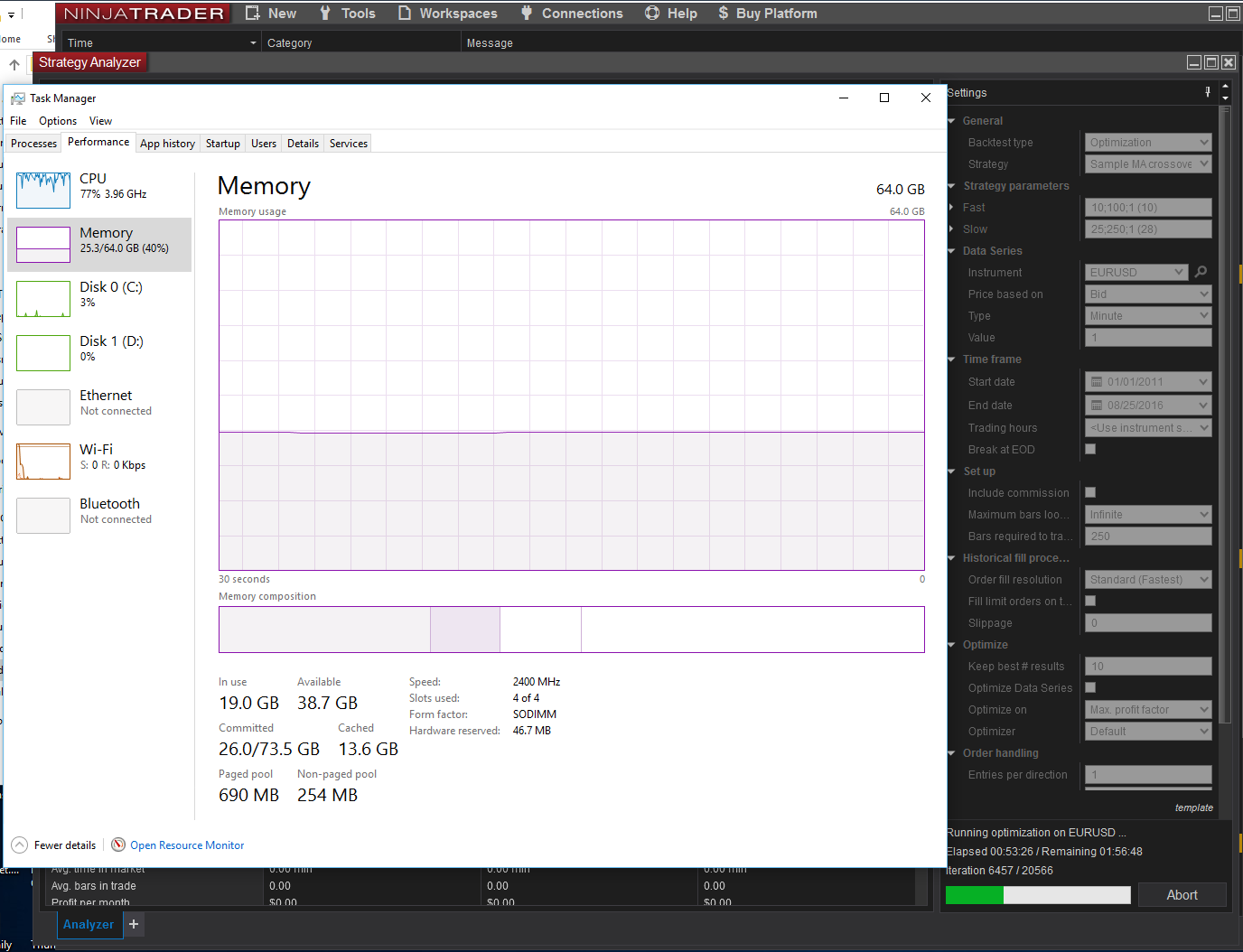The height and width of the screenshot is (952, 1243).
Task: Add a new tab with the plus icon
Action: 134,924
